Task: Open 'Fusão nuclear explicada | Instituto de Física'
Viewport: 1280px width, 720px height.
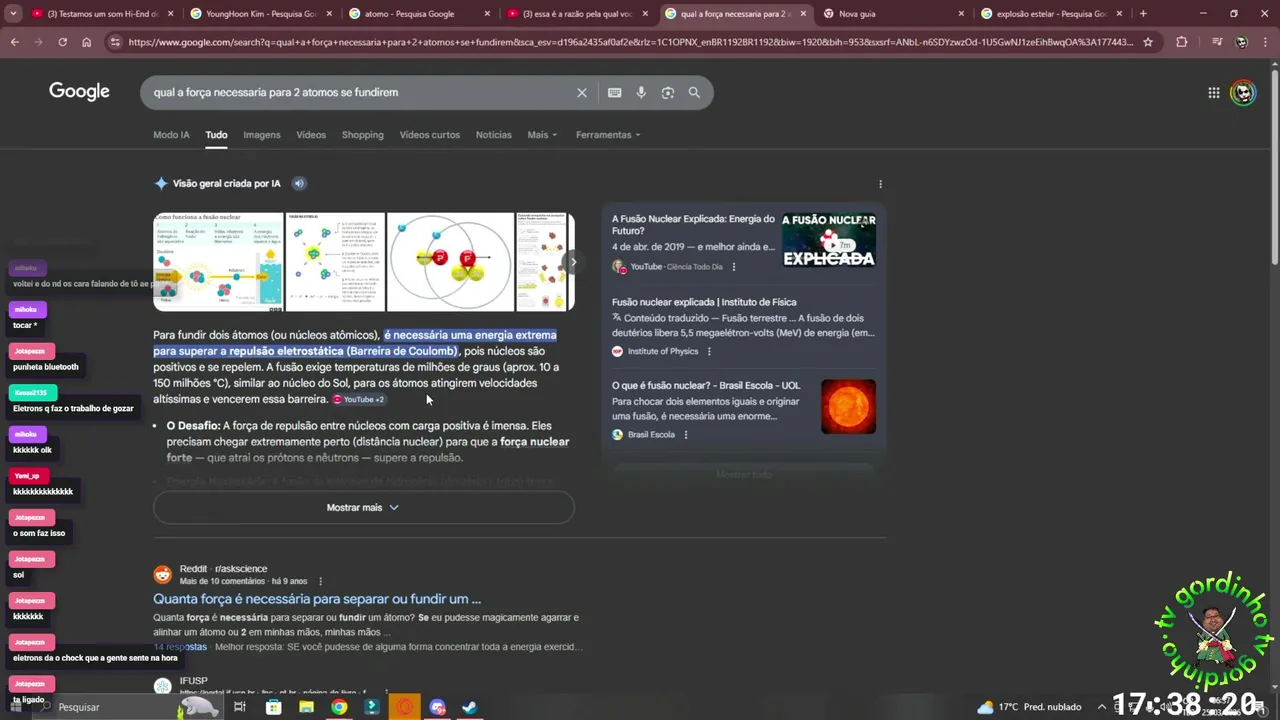Action: (704, 302)
